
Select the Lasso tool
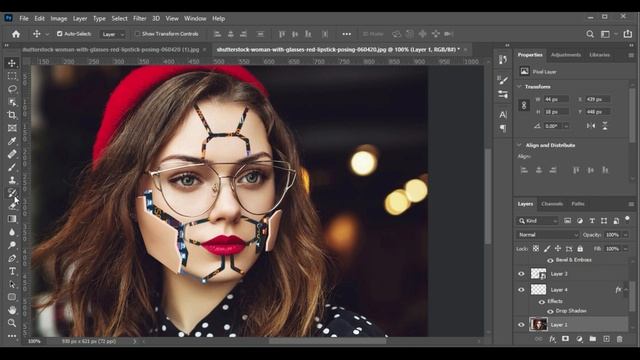click(12, 89)
